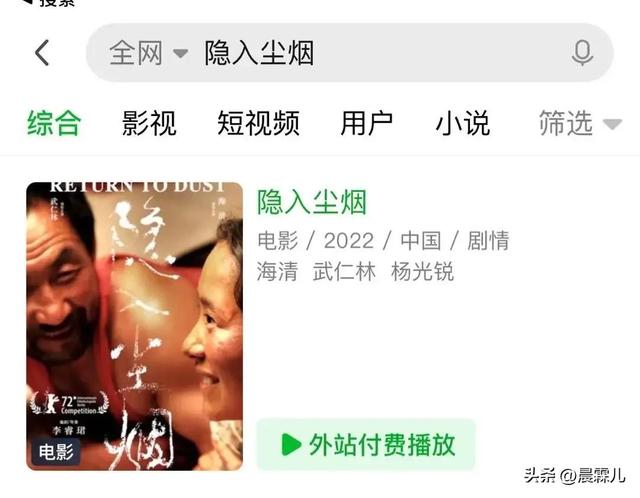Tap actor name 杨光锐
This screenshot has height=498, width=640.
pos(422,272)
